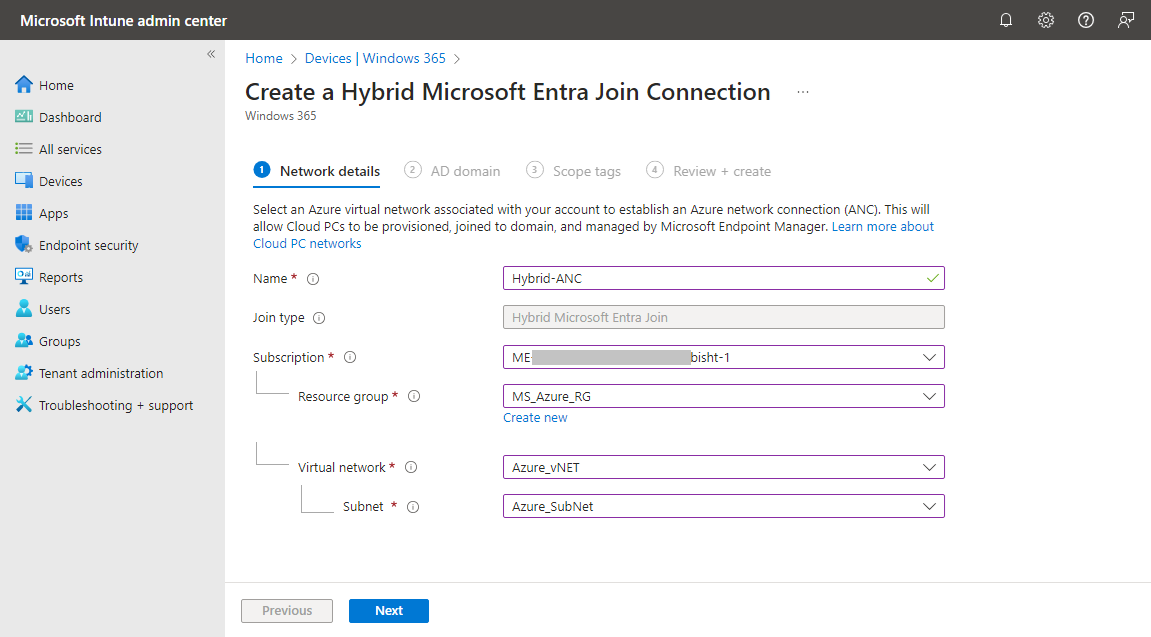Click the Devices monitor icon

(x=23, y=181)
